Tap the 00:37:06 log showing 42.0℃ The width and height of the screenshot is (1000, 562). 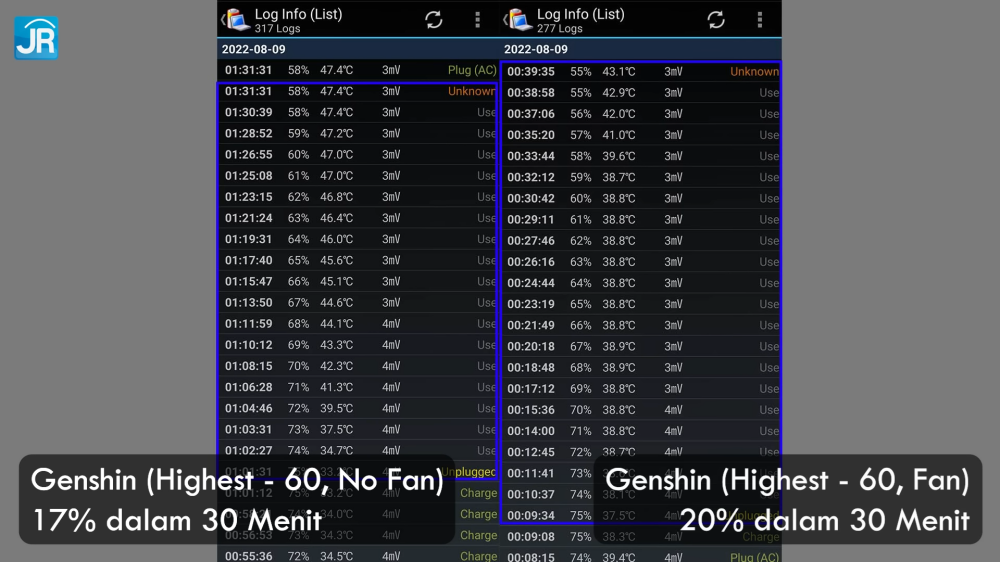click(x=640, y=114)
